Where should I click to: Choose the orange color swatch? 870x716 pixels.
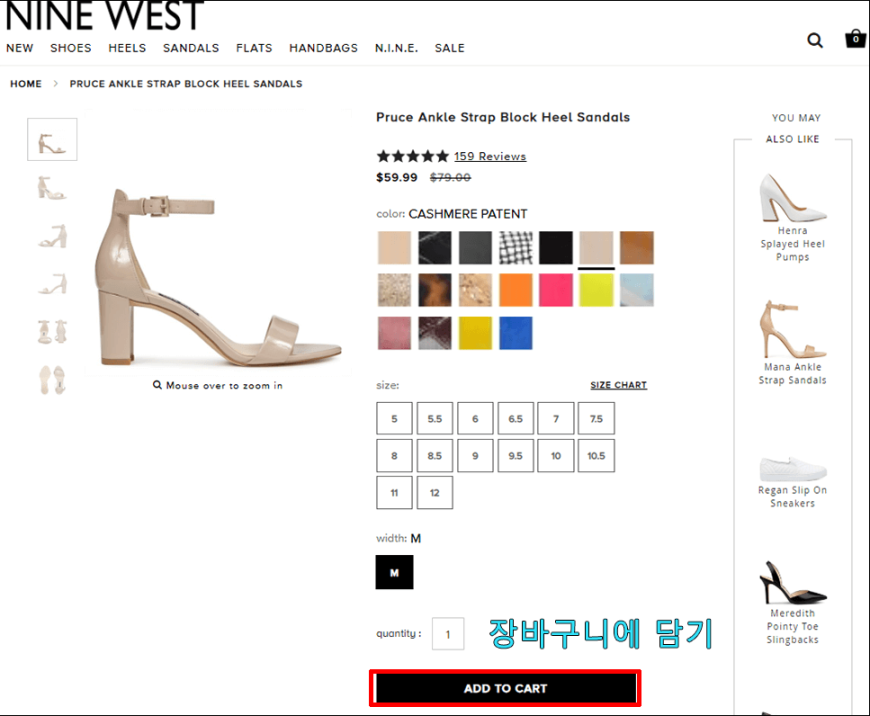point(515,290)
